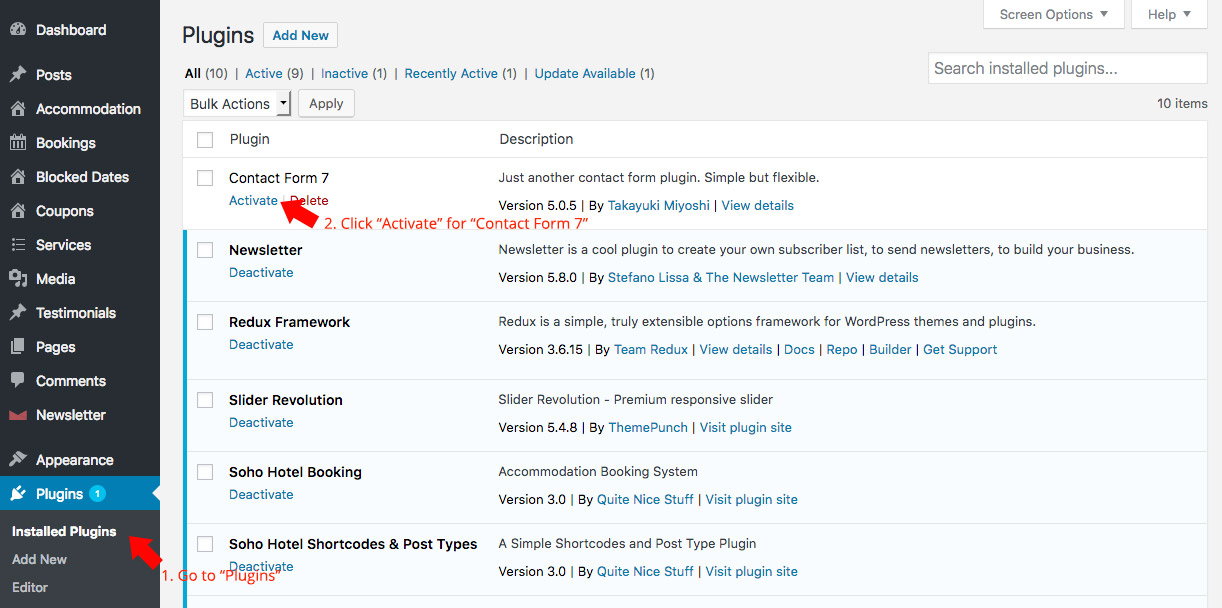The height and width of the screenshot is (608, 1222).
Task: Toggle the select-all checkbox in table header
Action: coord(205,140)
